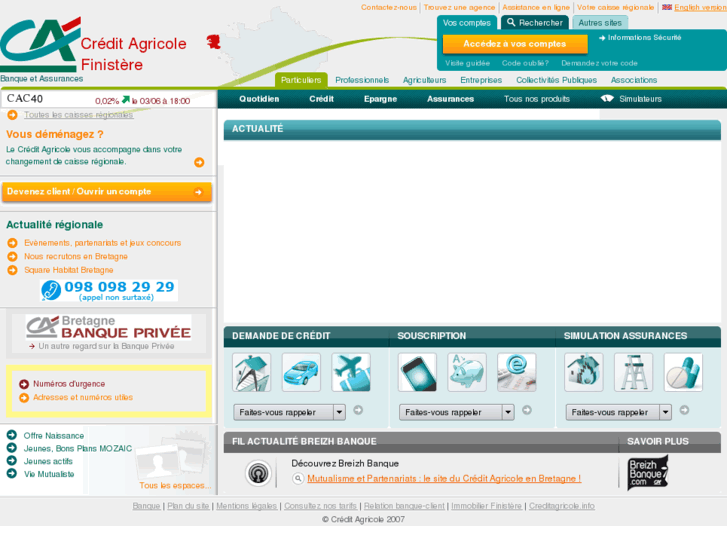Select the Professionnels tab

point(362,80)
